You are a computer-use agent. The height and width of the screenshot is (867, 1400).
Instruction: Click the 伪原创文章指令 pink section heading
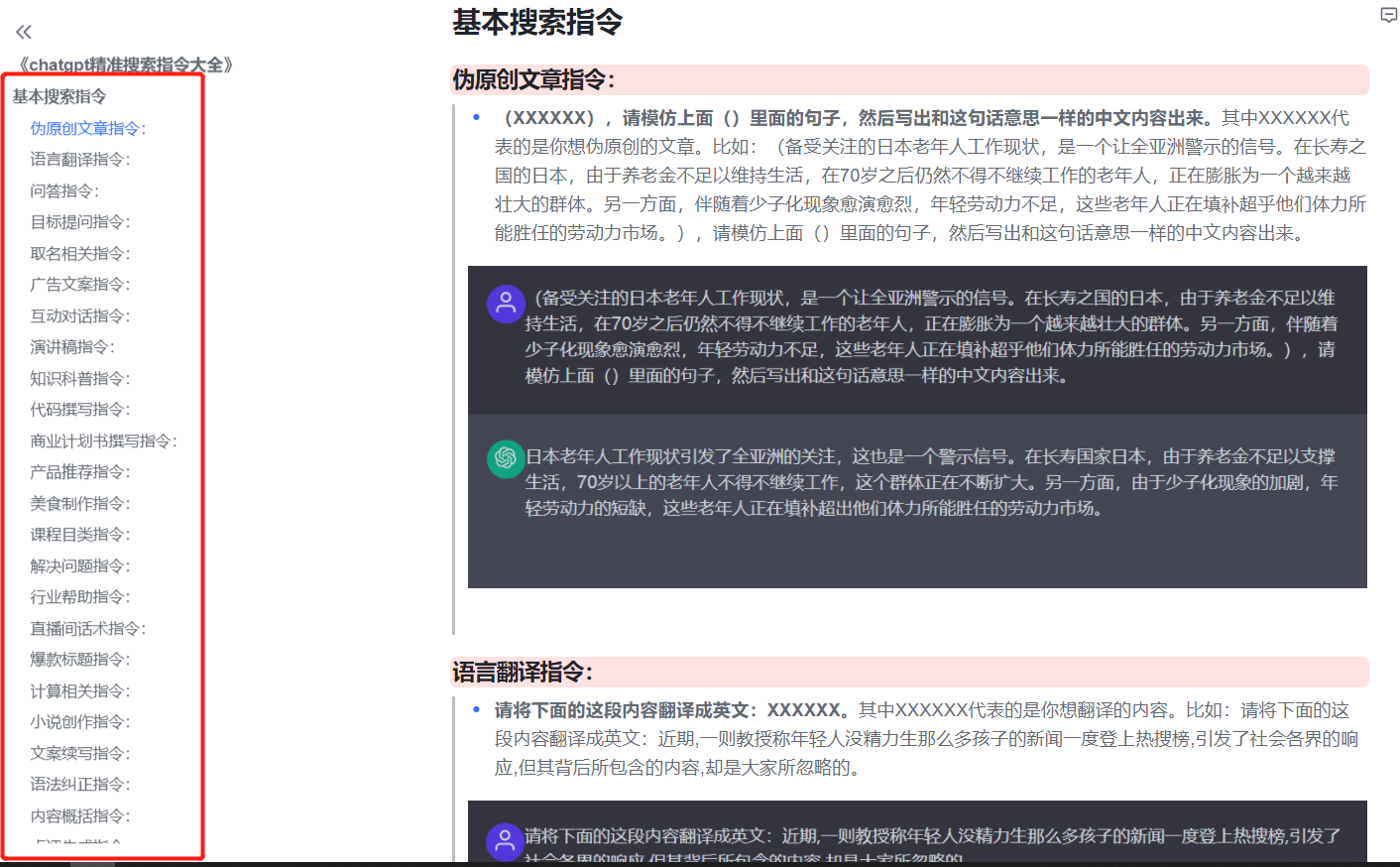[x=533, y=80]
